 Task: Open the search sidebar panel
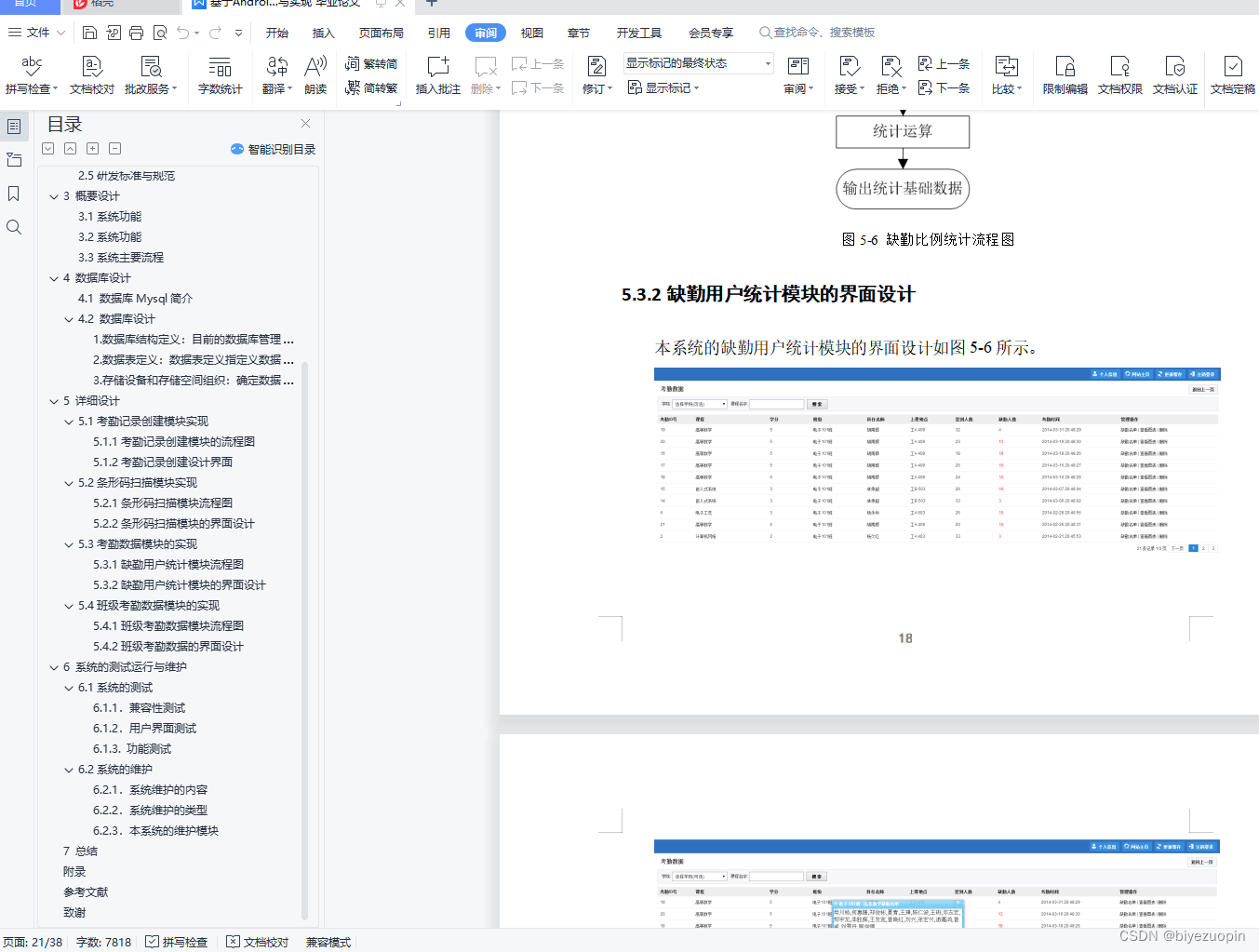(x=14, y=227)
